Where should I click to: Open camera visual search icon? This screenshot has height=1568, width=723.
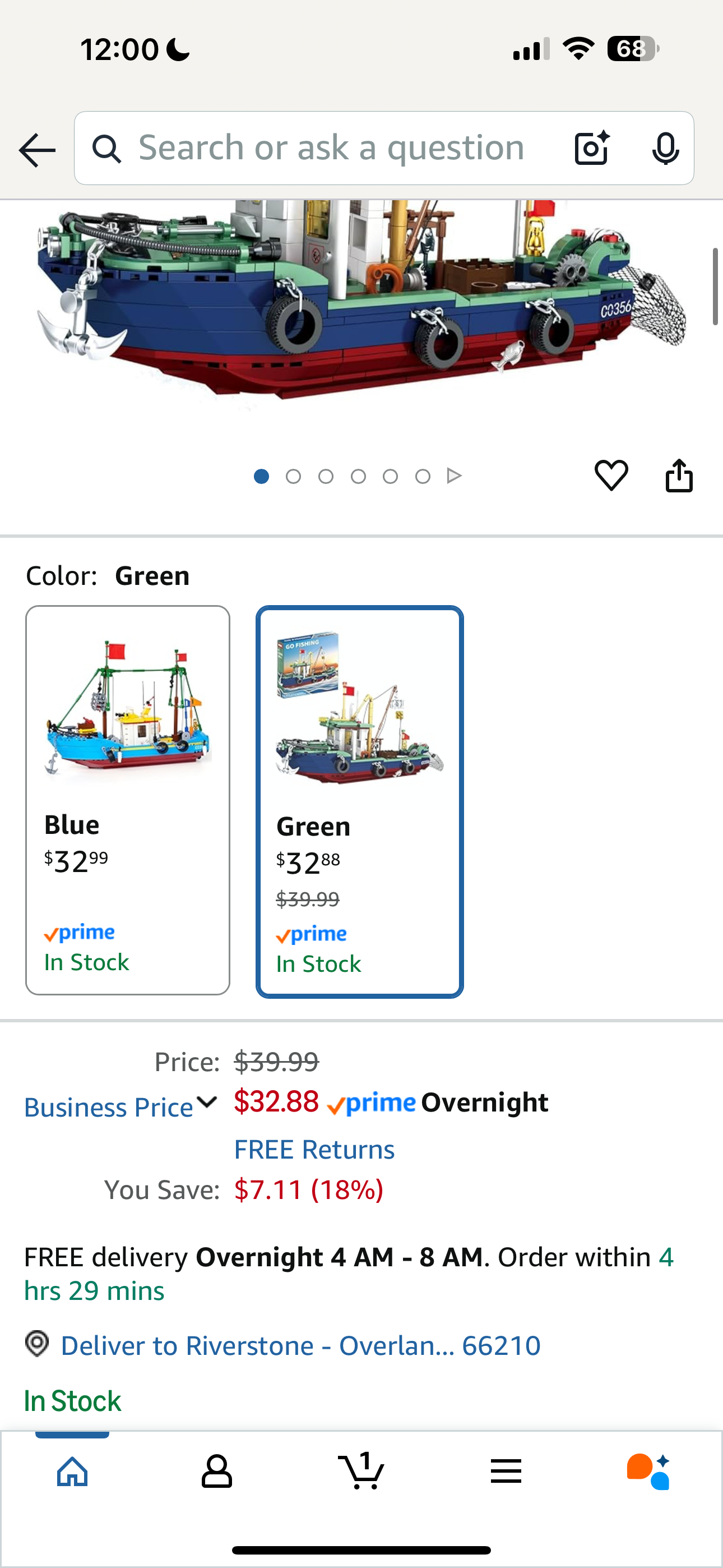[591, 149]
